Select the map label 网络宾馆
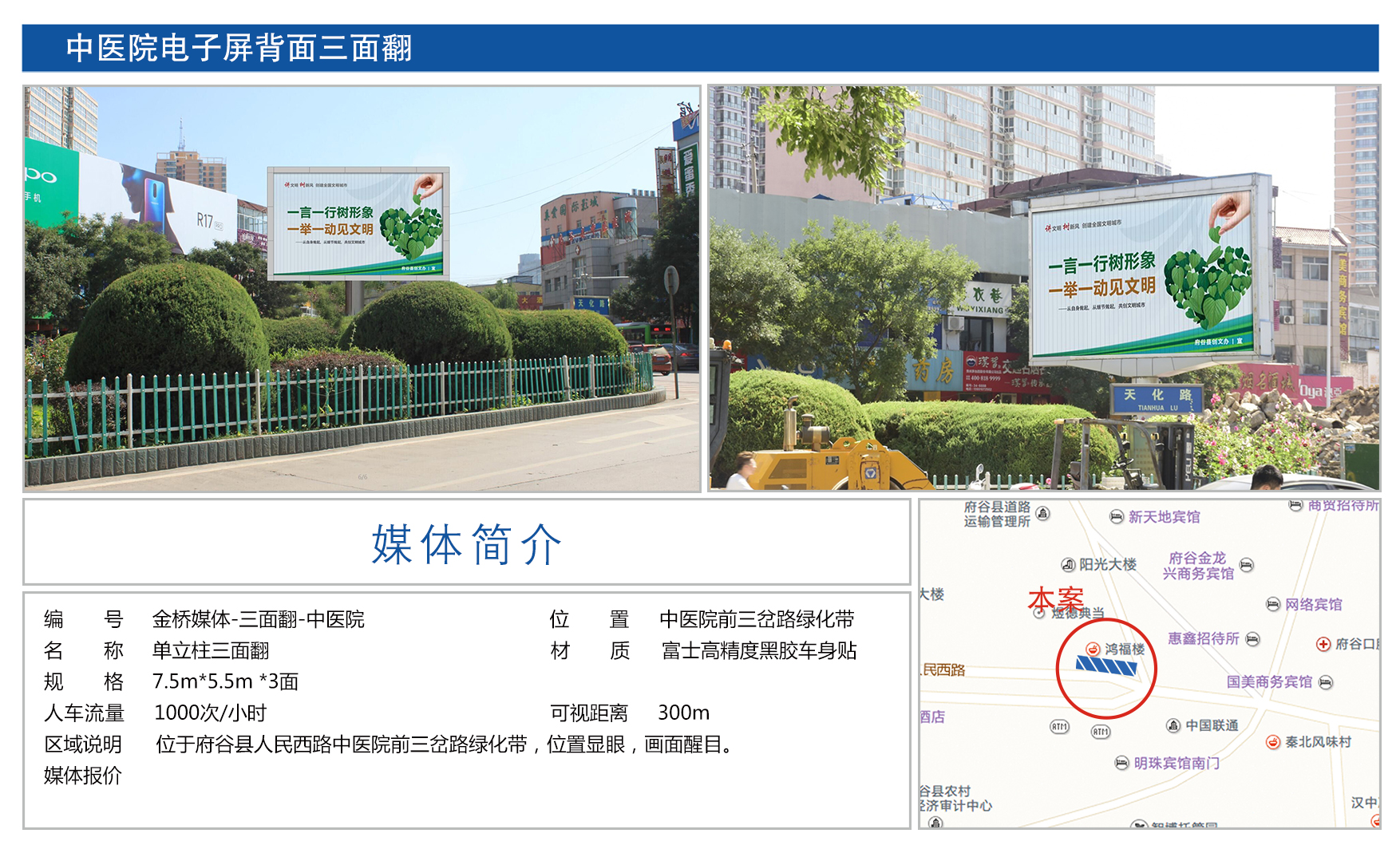 tap(1313, 605)
